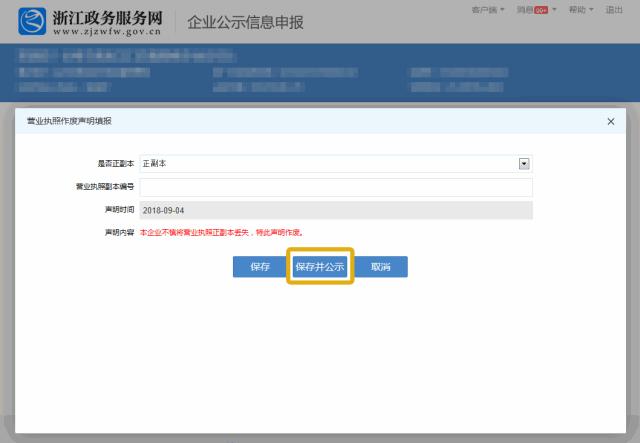Click the 声明时间 date field
The width and height of the screenshot is (640, 443).
[336, 210]
